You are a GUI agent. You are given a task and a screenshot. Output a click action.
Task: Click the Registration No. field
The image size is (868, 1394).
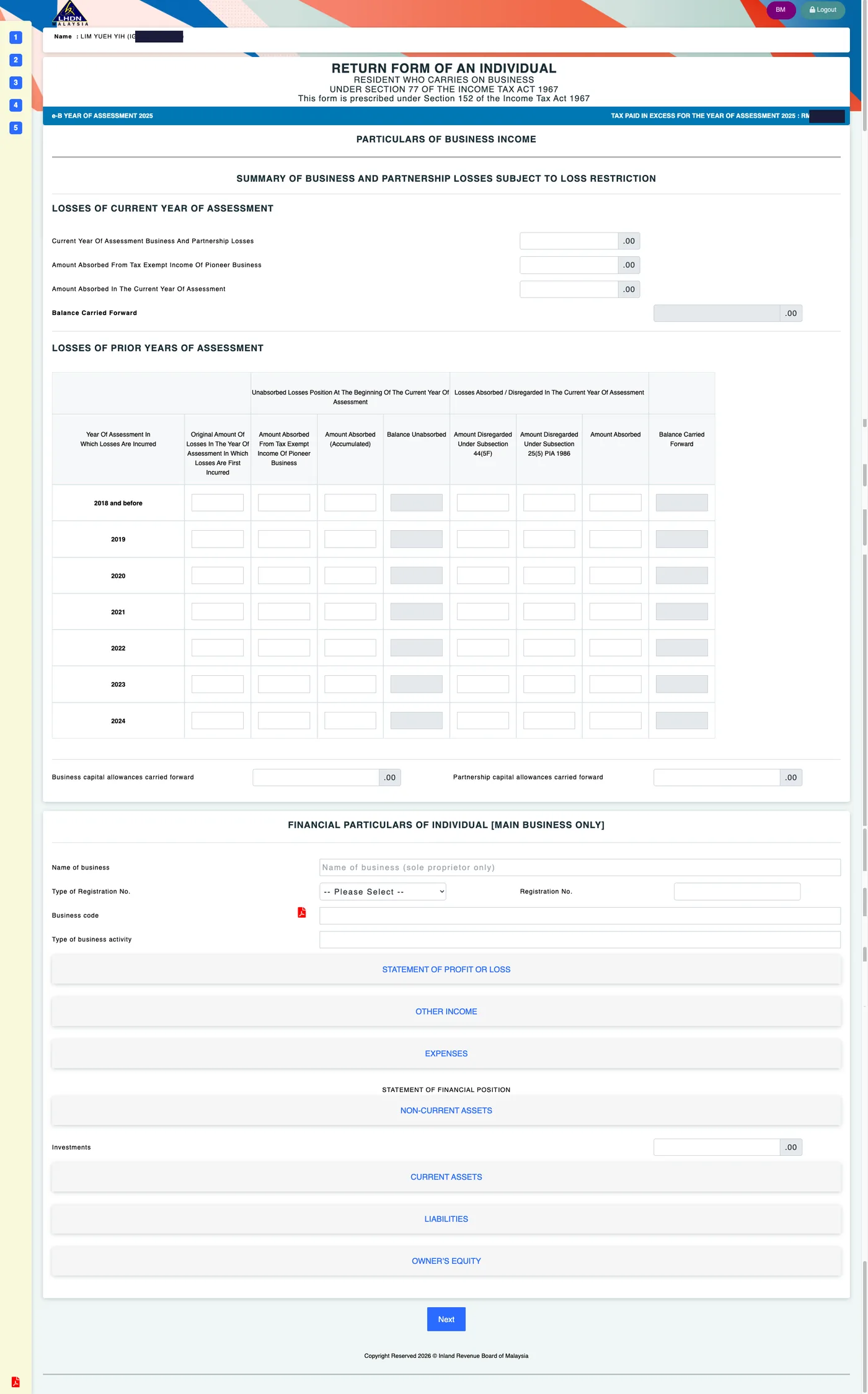pos(737,892)
